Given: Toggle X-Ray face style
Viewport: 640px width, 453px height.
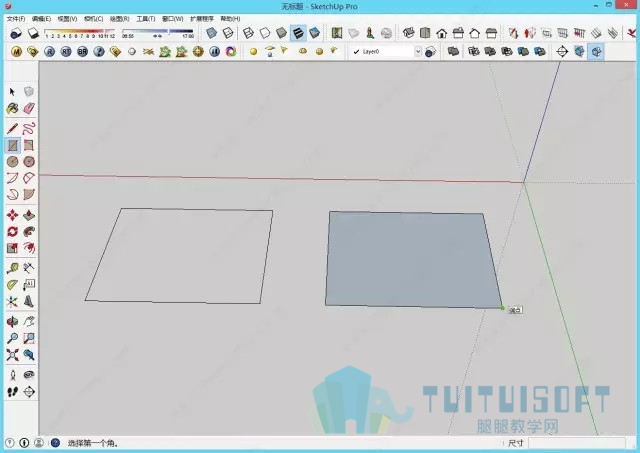Looking at the screenshot, I should [x=211, y=33].
